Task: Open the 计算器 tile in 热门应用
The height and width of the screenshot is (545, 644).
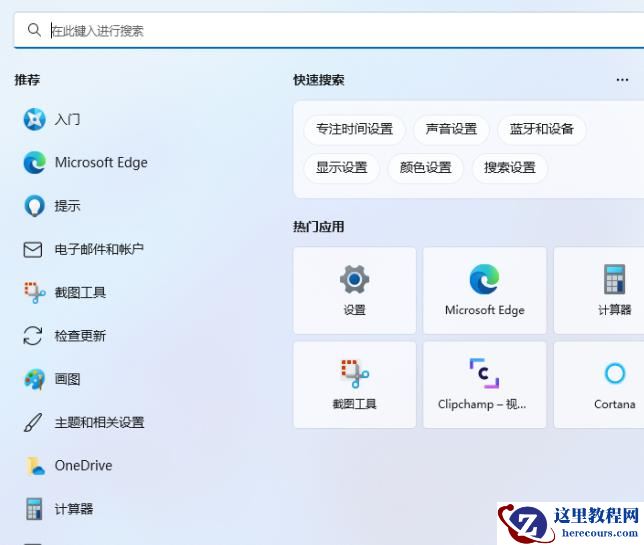Action: point(599,290)
